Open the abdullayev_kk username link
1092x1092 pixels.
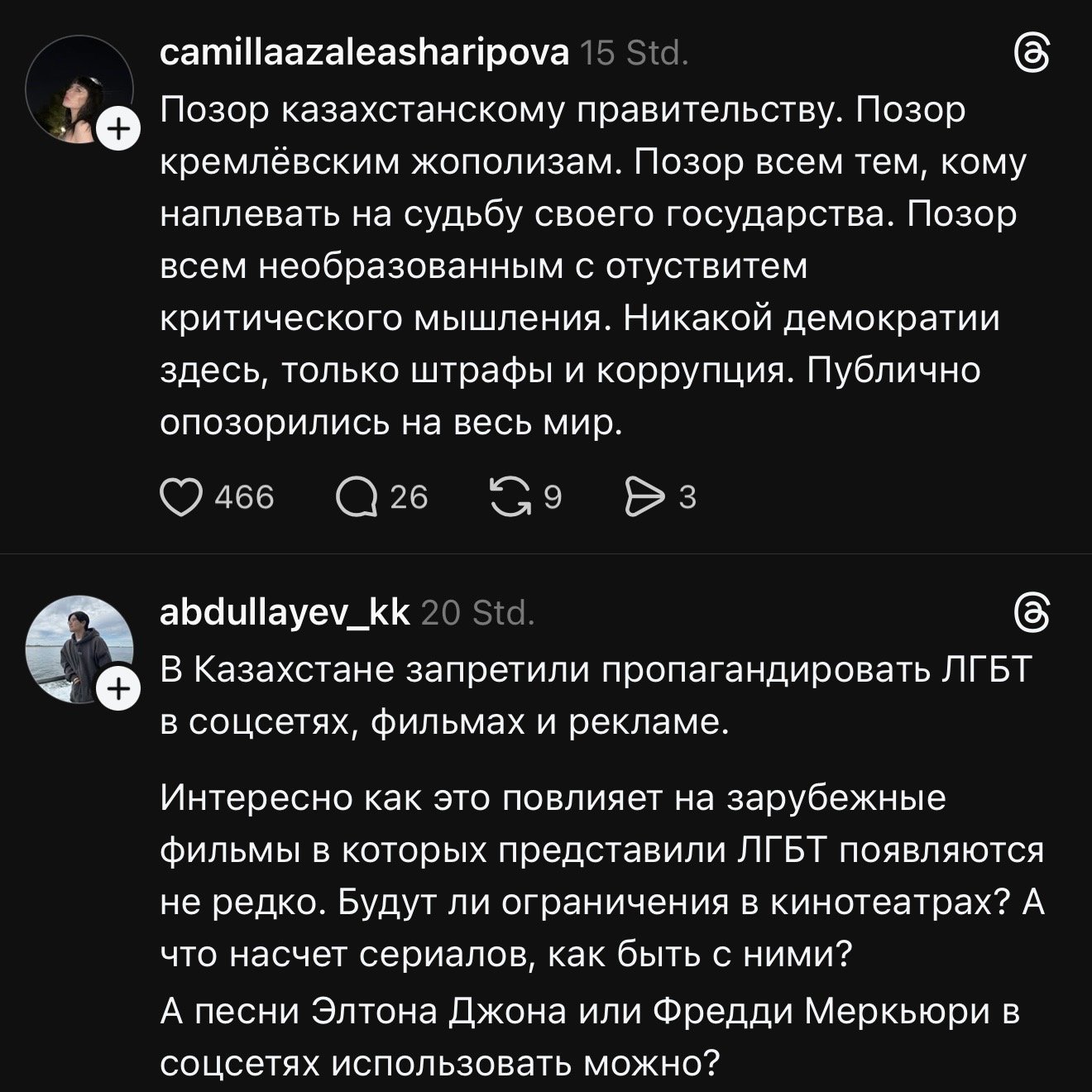(x=284, y=613)
